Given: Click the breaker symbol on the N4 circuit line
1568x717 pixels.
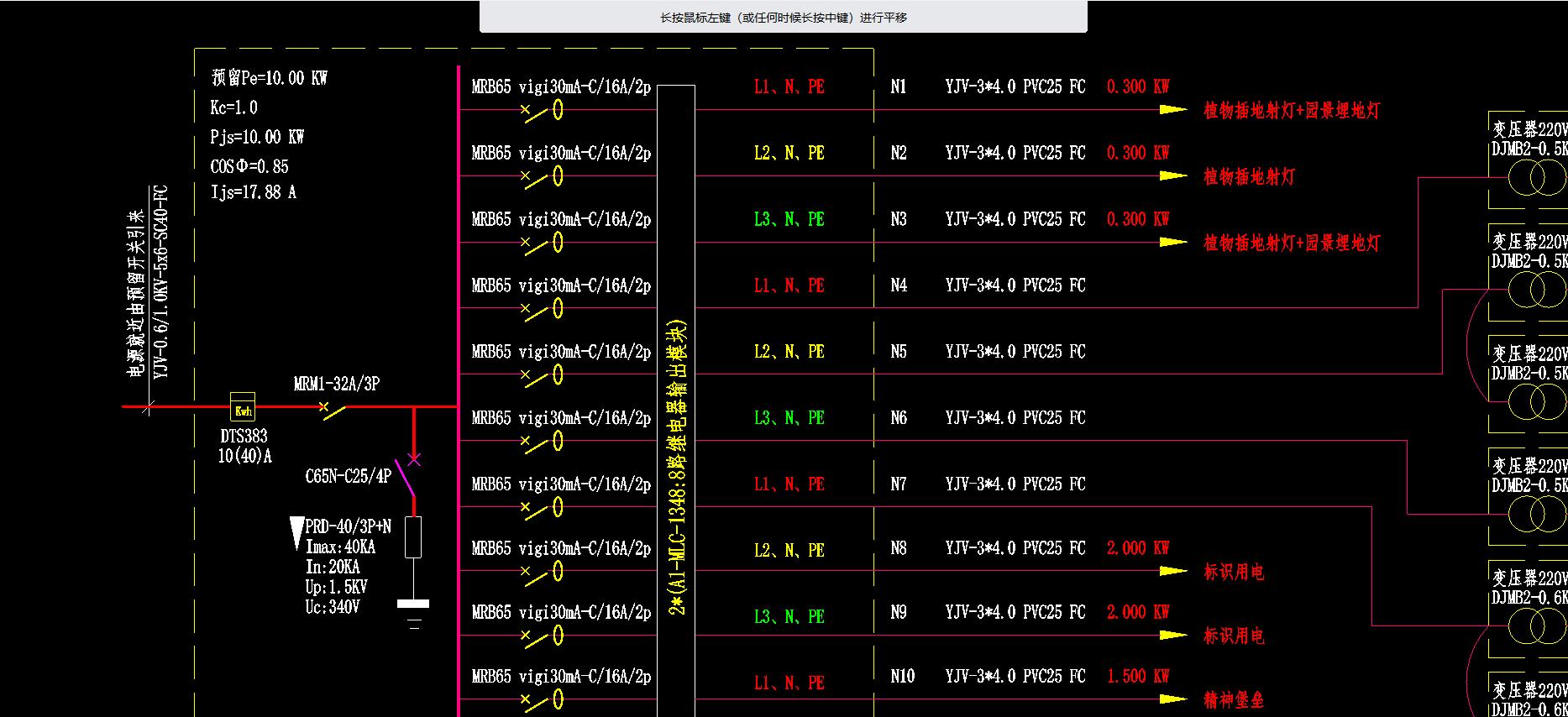Looking at the screenshot, I should 542,309.
